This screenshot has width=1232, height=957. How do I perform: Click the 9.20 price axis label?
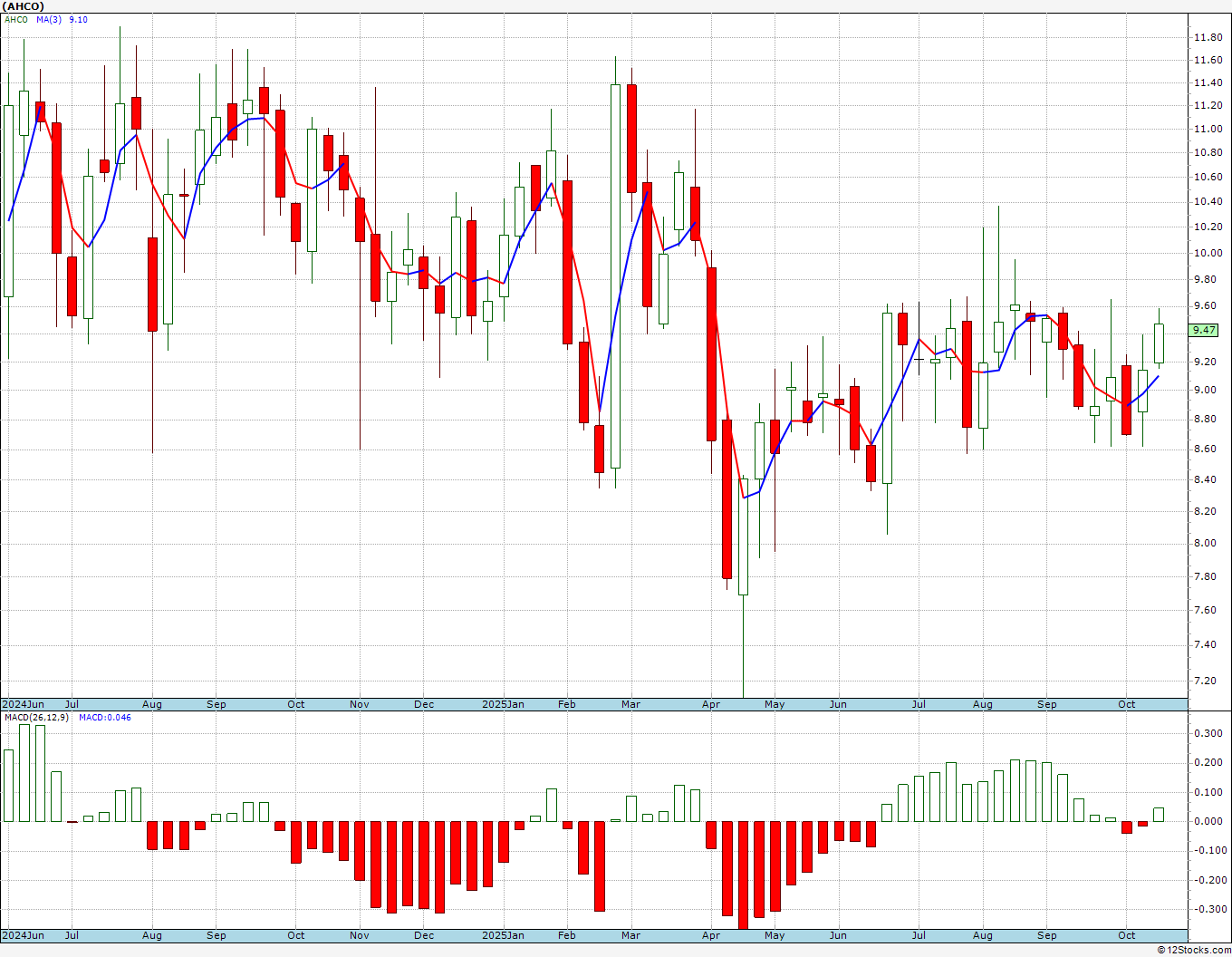[x=1205, y=362]
